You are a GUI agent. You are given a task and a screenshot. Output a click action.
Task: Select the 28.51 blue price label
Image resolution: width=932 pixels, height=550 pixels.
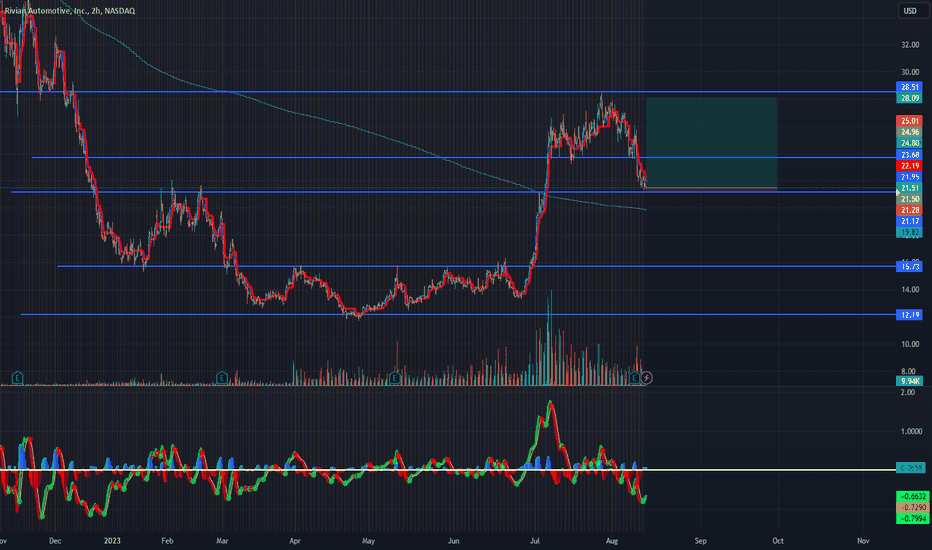click(x=909, y=87)
